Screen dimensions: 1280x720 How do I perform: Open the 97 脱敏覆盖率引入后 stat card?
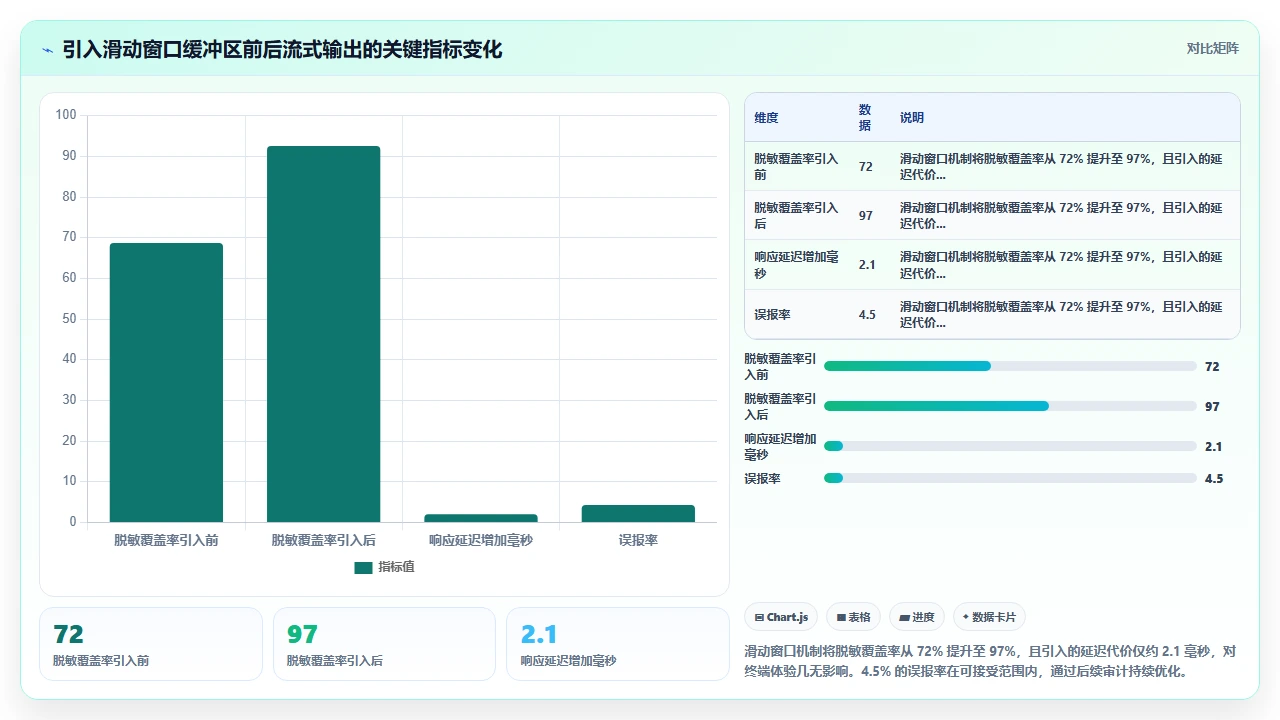click(x=384, y=644)
